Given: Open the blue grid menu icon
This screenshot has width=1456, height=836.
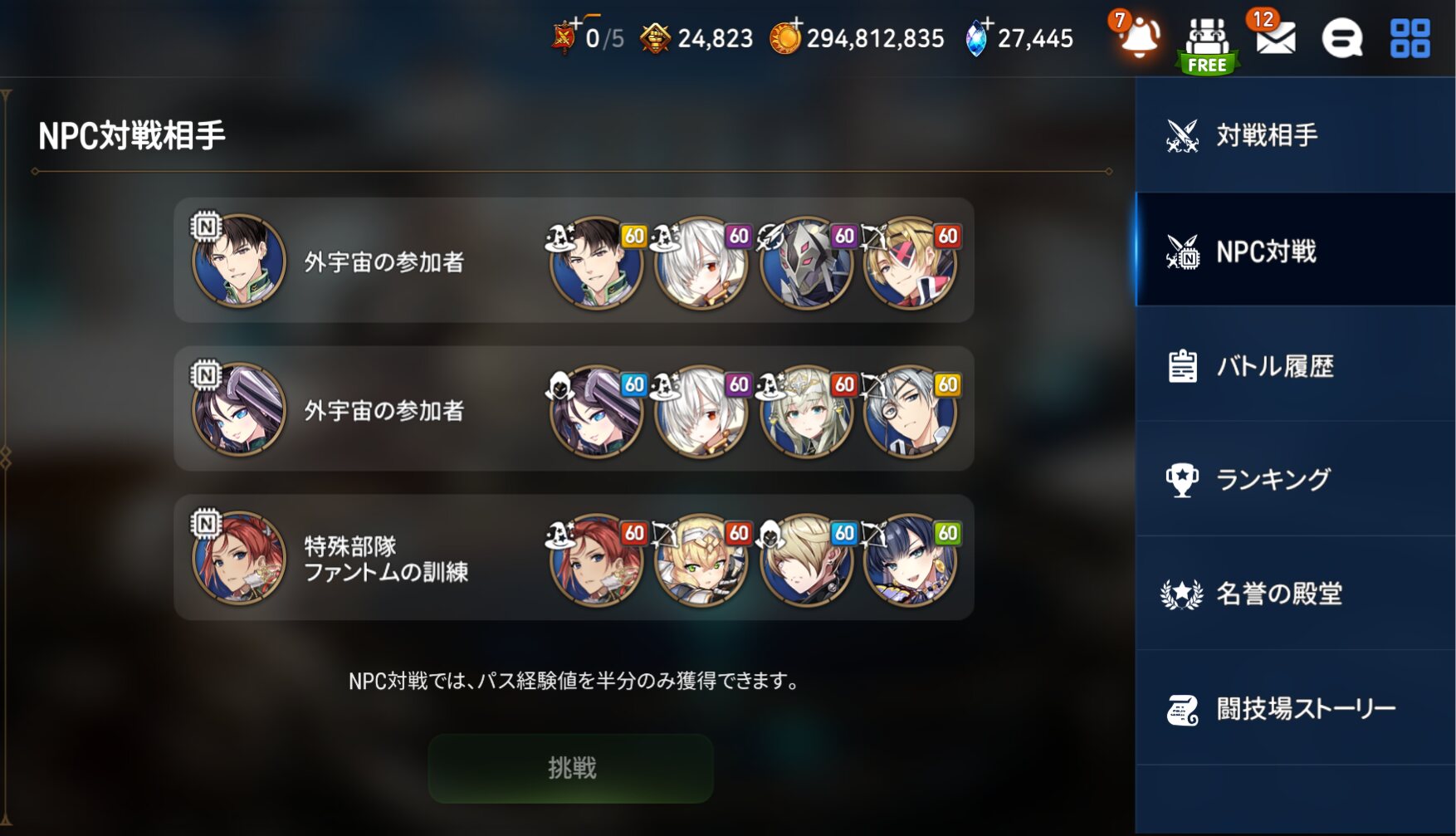Looking at the screenshot, I should pyautogui.click(x=1410, y=38).
